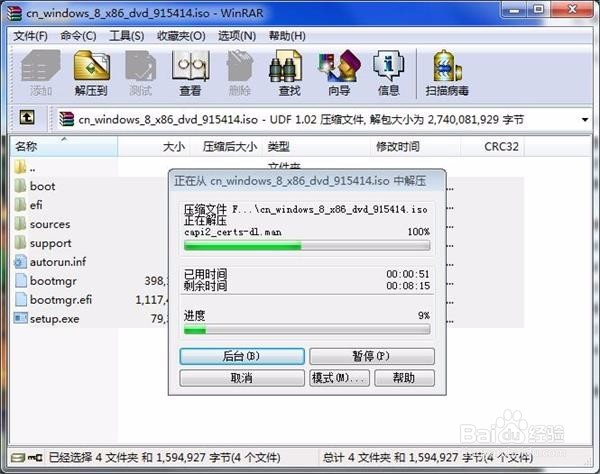Screen dimensions: 600x474
Task: Click the extract dialog title bar
Action: (x=307, y=181)
